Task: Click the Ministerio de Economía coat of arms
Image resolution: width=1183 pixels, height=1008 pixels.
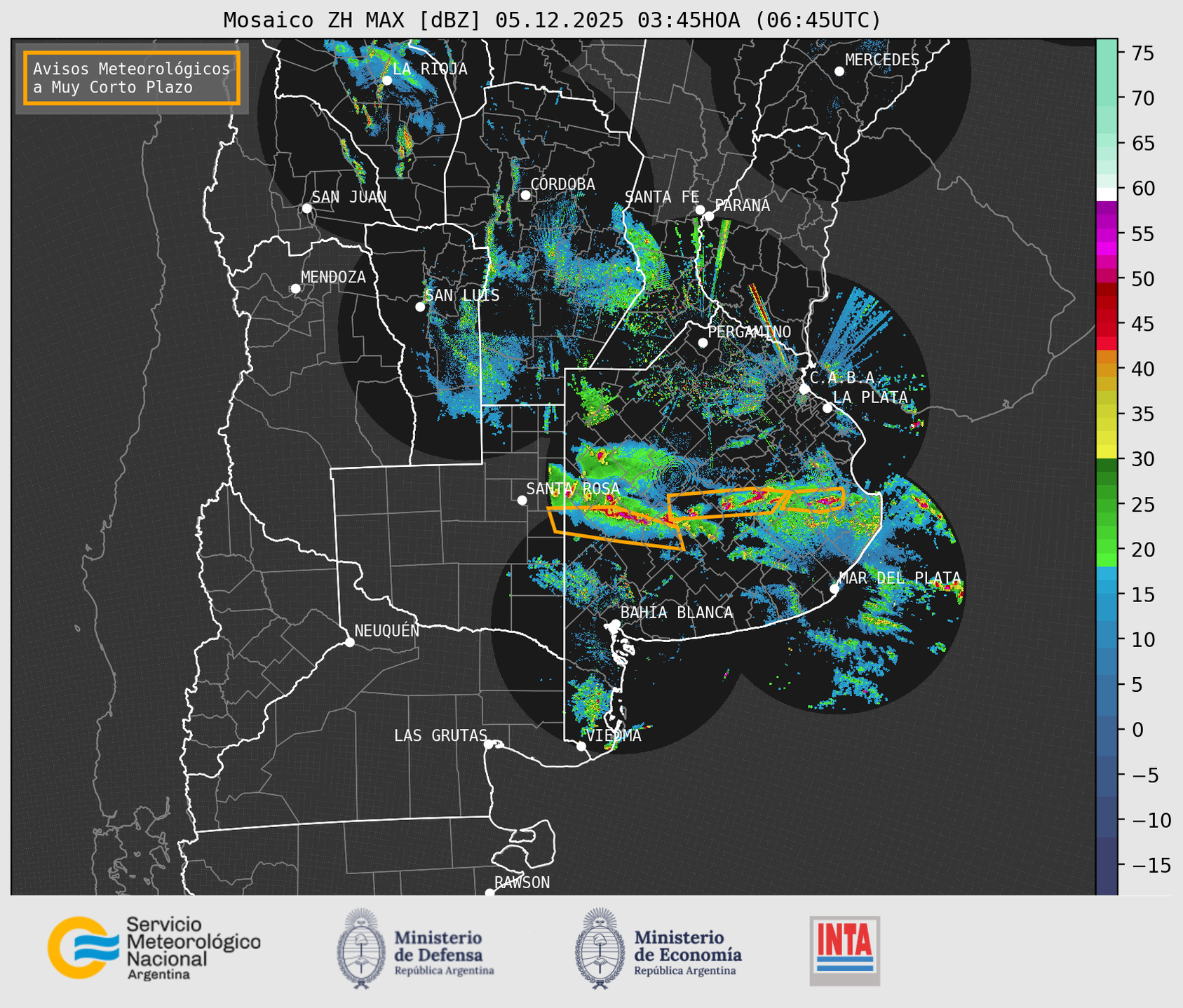Action: [x=600, y=948]
